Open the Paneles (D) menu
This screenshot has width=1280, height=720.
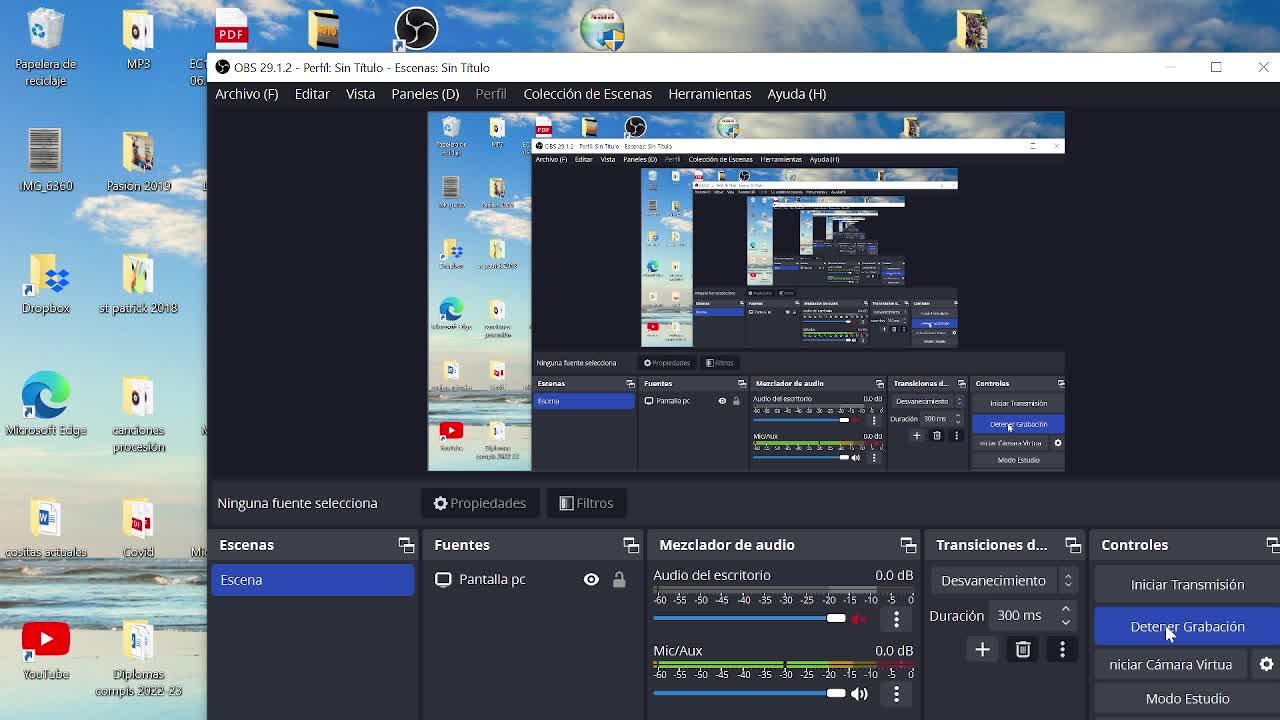[425, 94]
